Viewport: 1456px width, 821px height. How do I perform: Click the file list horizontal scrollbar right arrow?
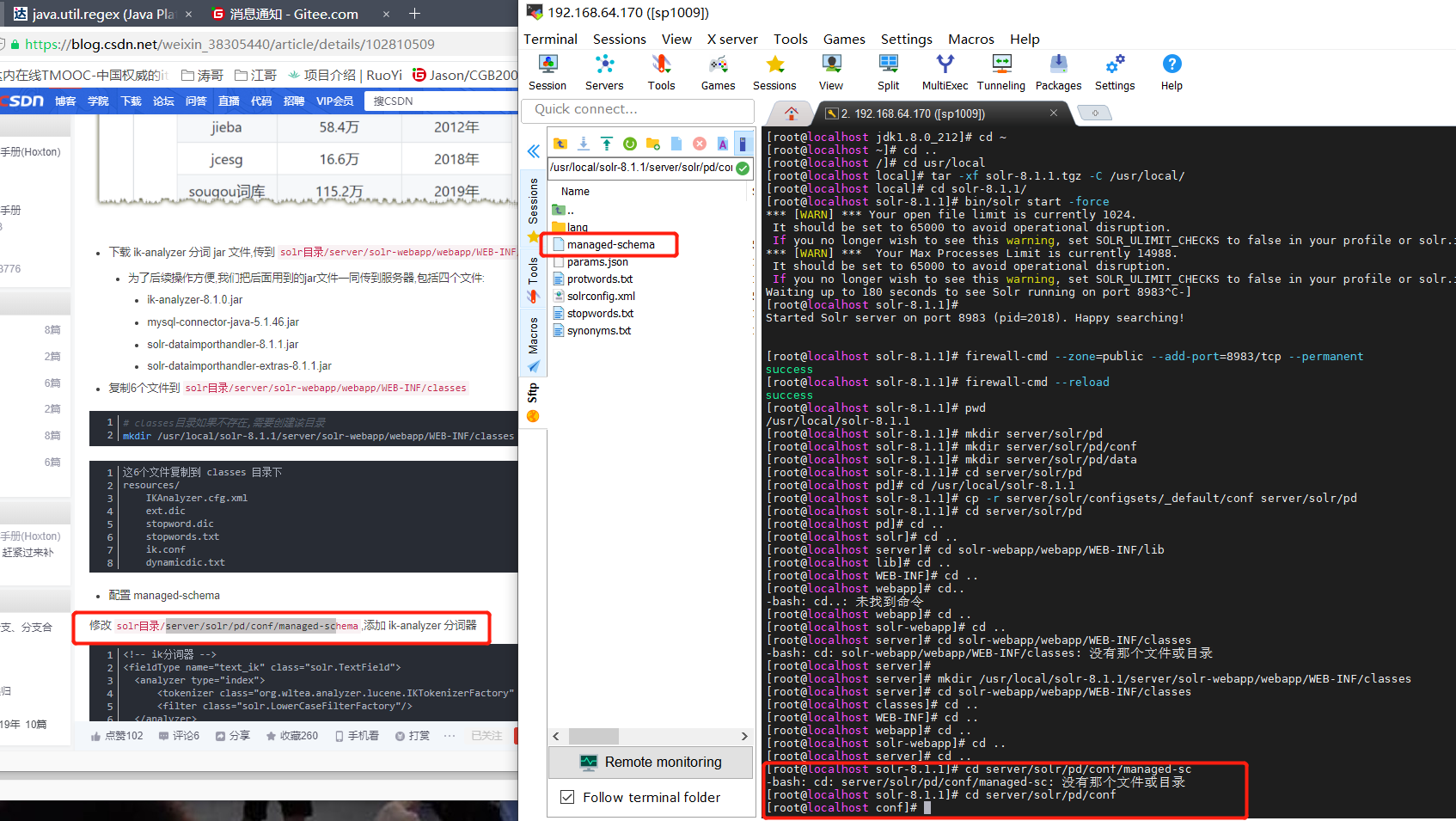[744, 737]
